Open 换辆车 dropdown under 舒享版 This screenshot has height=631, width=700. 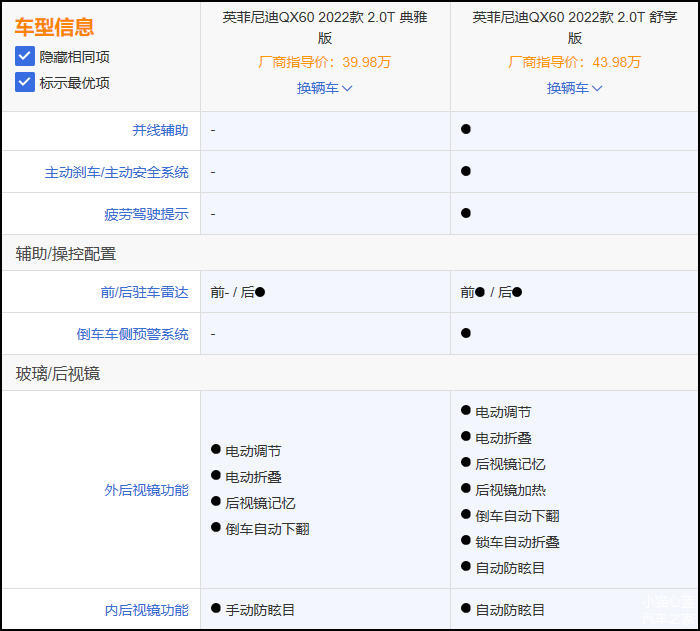coord(575,88)
